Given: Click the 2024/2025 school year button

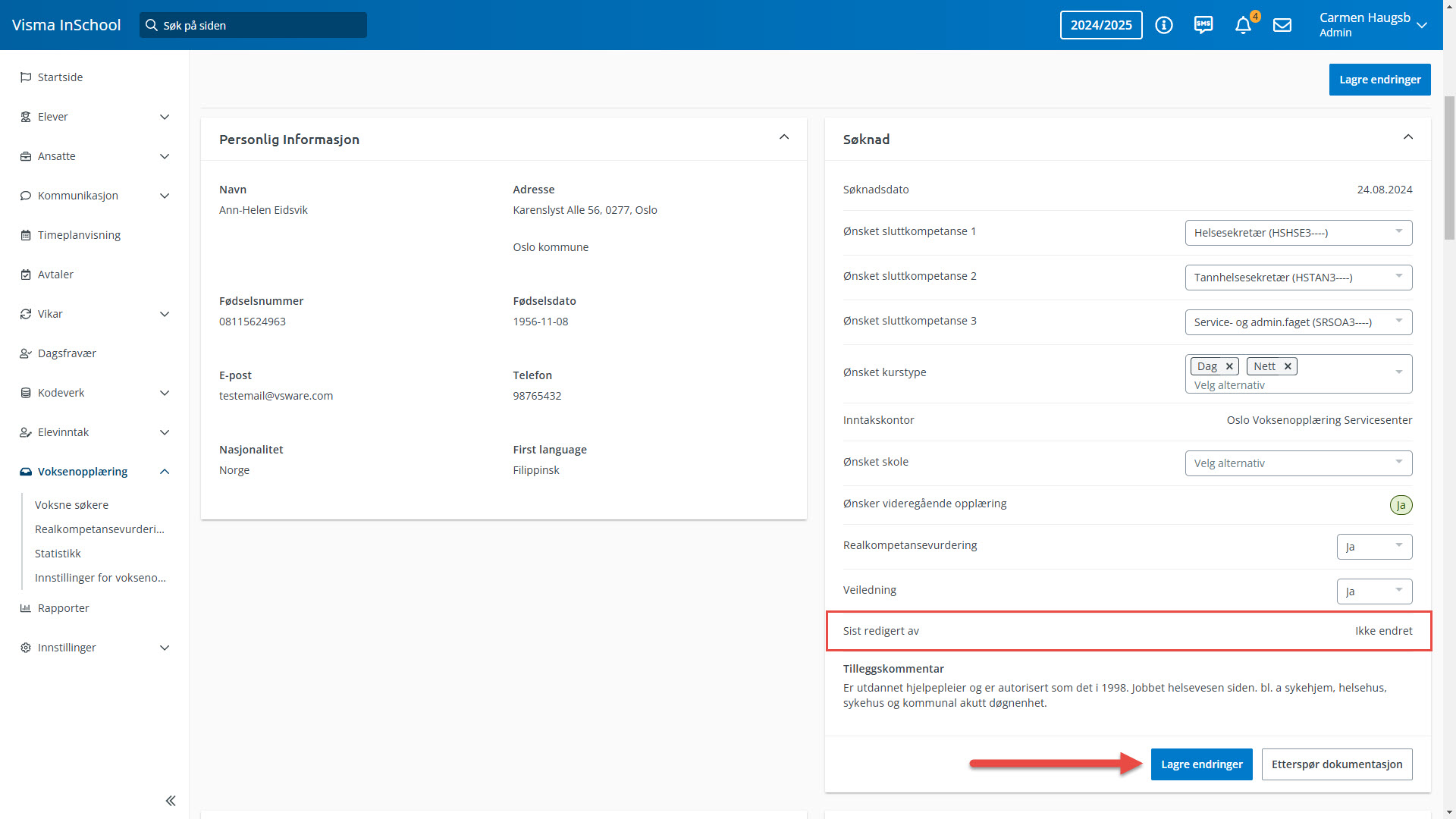Looking at the screenshot, I should (x=1101, y=25).
